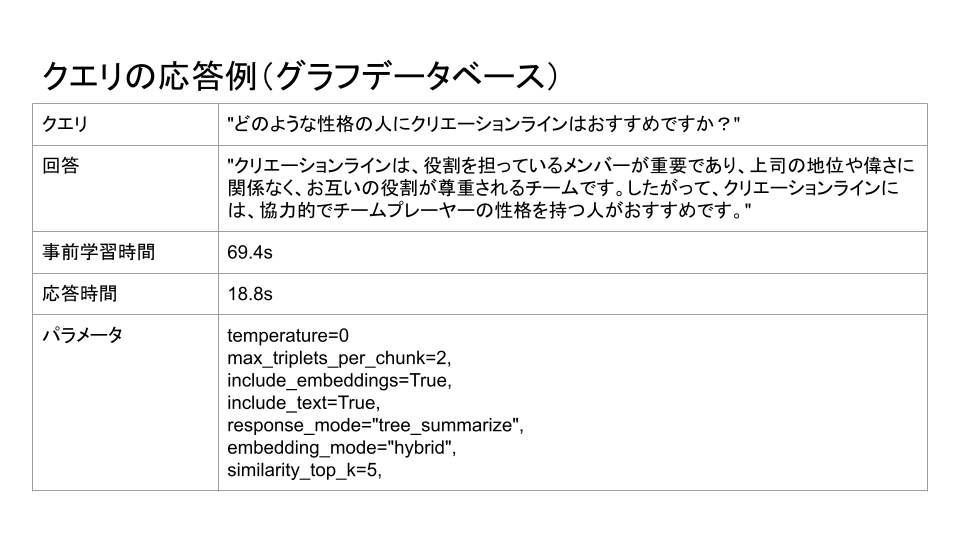
Task: Click the 69.4s value cell
Action: pos(572,252)
